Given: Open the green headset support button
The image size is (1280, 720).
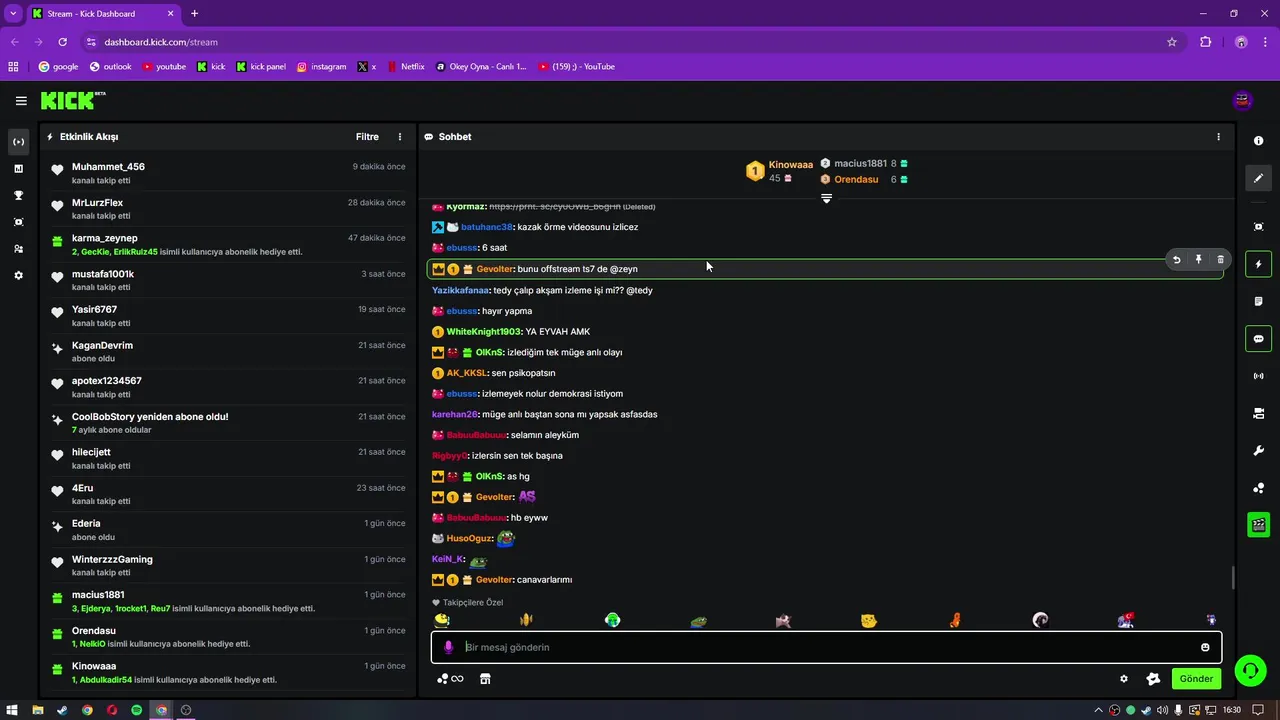Looking at the screenshot, I should click(x=1250, y=671).
